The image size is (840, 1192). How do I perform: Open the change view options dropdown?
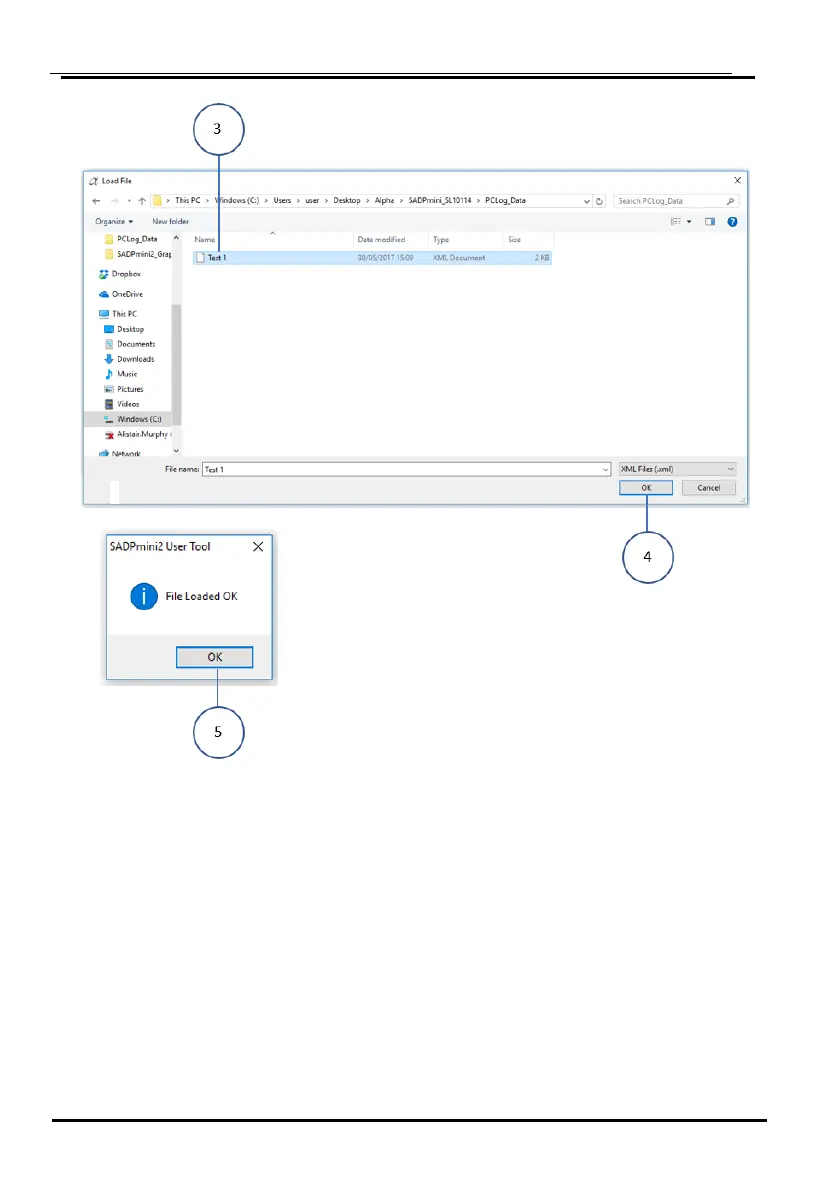pyautogui.click(x=688, y=221)
